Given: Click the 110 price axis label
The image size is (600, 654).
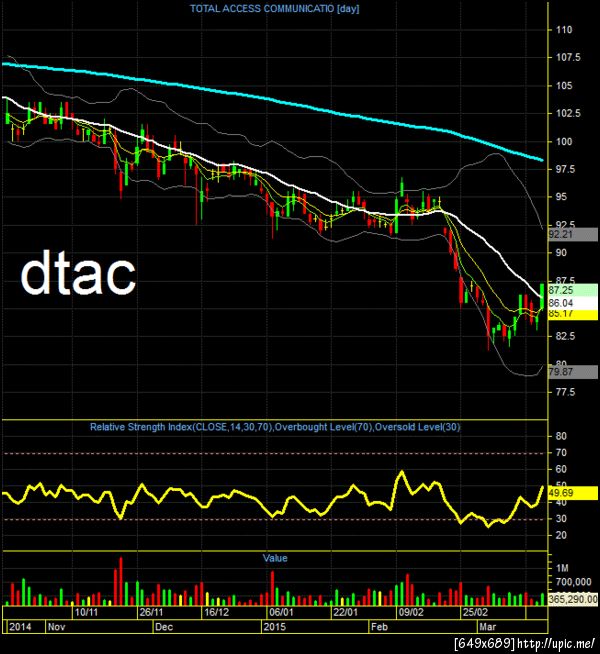Looking at the screenshot, I should [x=564, y=30].
